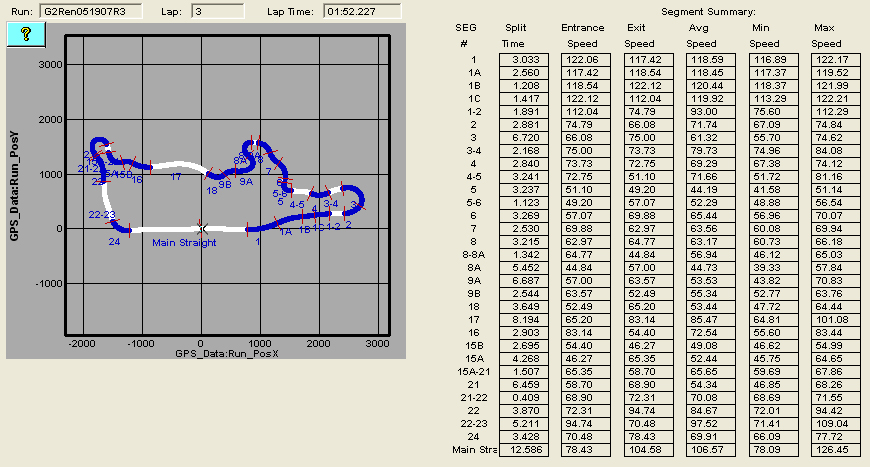Click the yellow question mark help button
This screenshot has width=870, height=467.
tap(27, 33)
